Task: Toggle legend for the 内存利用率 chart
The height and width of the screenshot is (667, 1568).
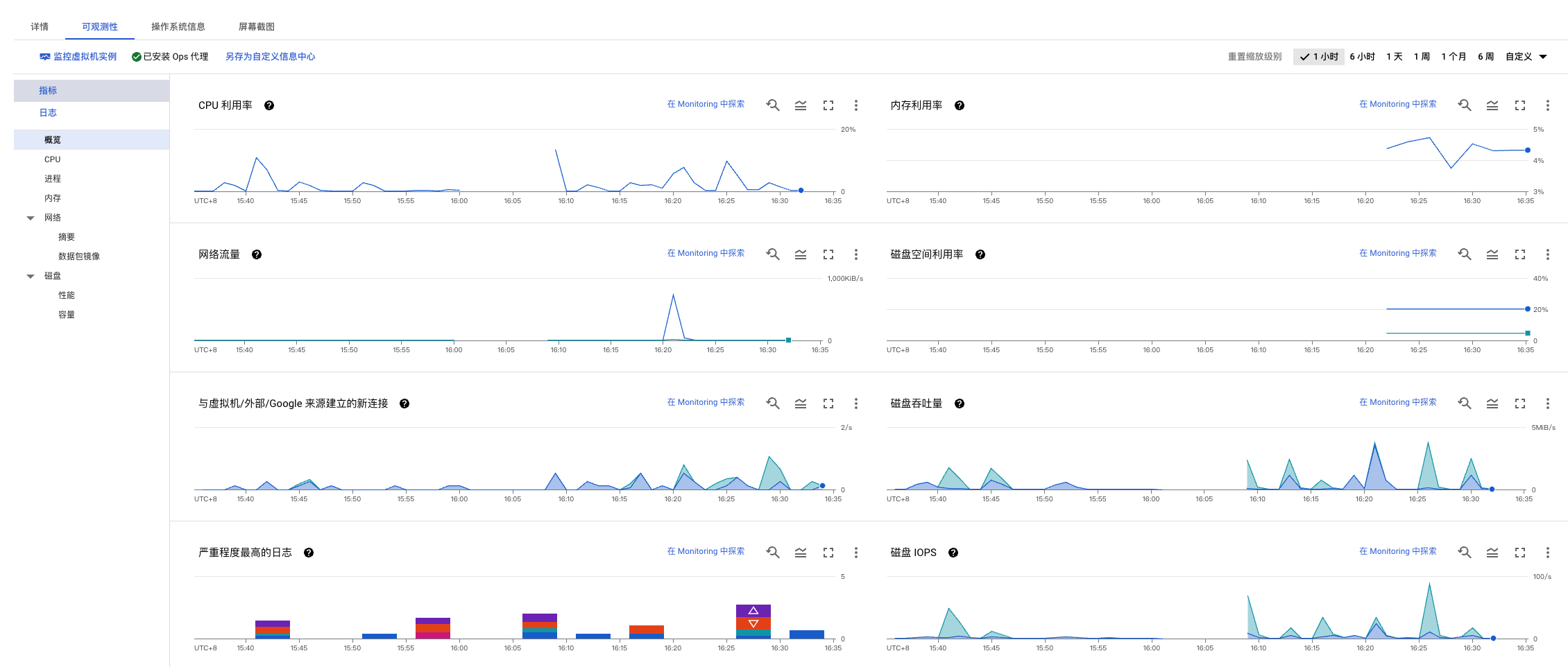Action: click(1492, 105)
